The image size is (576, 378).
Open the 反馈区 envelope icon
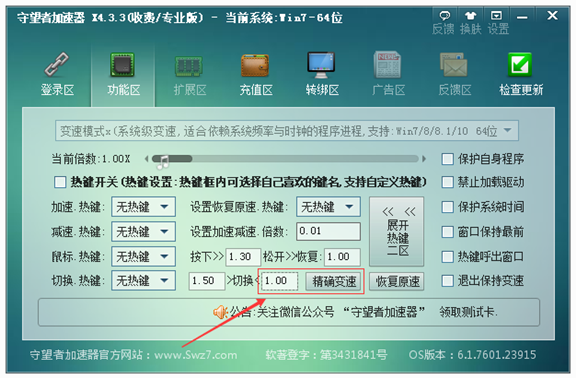[454, 65]
